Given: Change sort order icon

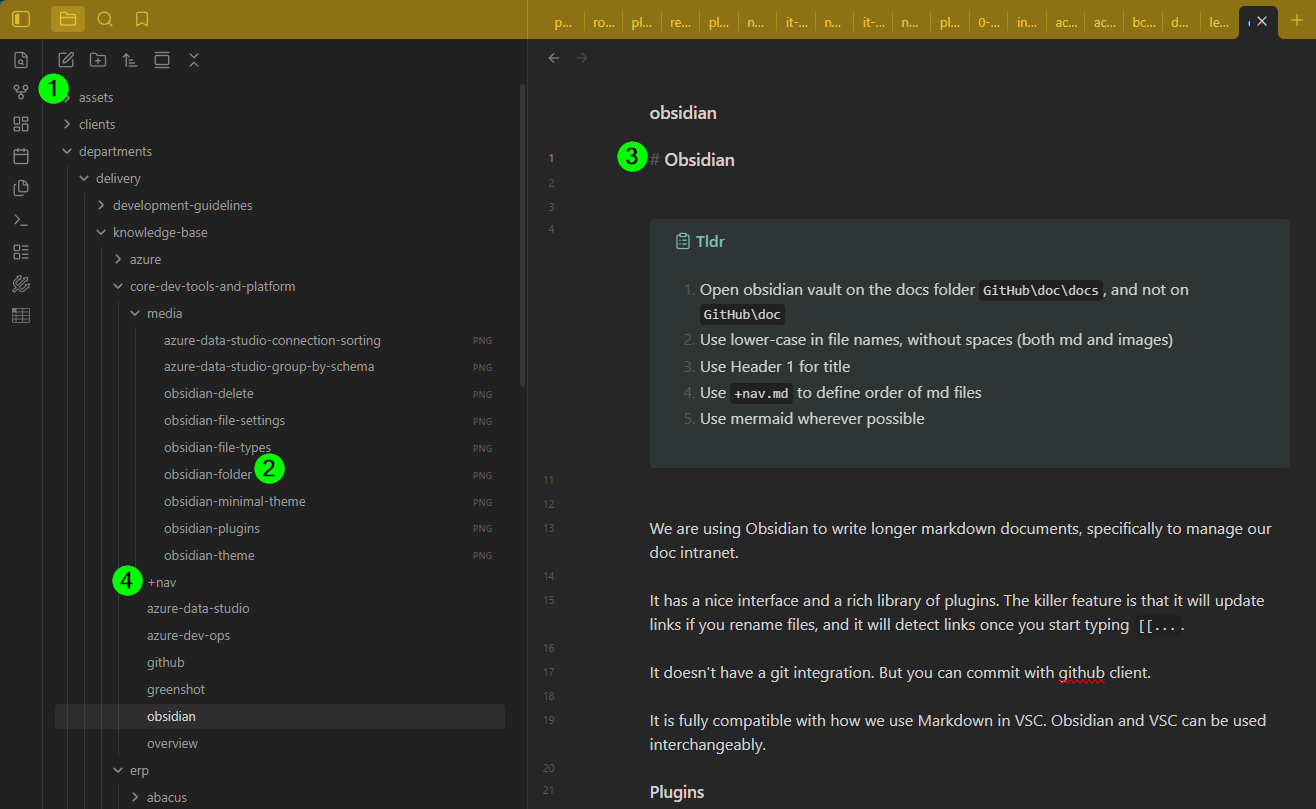Looking at the screenshot, I should point(130,60).
